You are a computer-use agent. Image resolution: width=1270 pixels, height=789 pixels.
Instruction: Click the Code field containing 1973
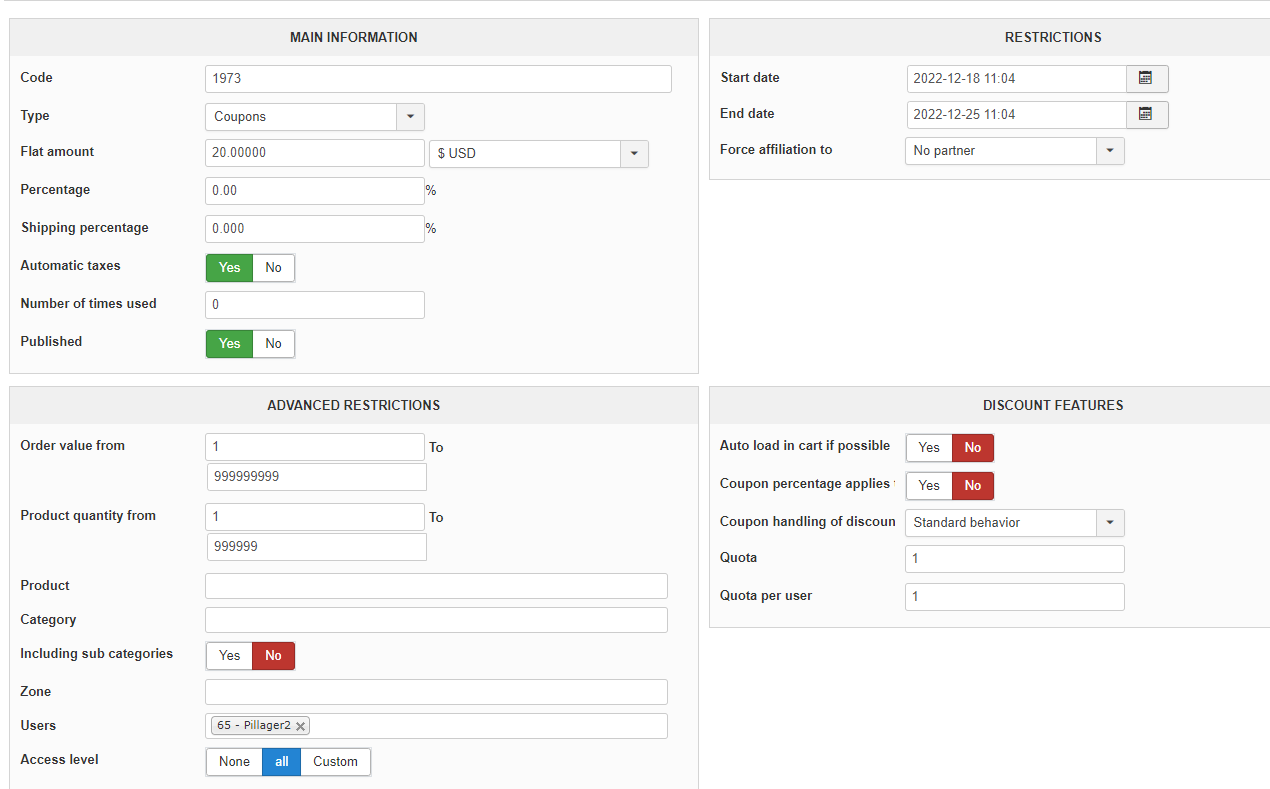[x=438, y=79]
